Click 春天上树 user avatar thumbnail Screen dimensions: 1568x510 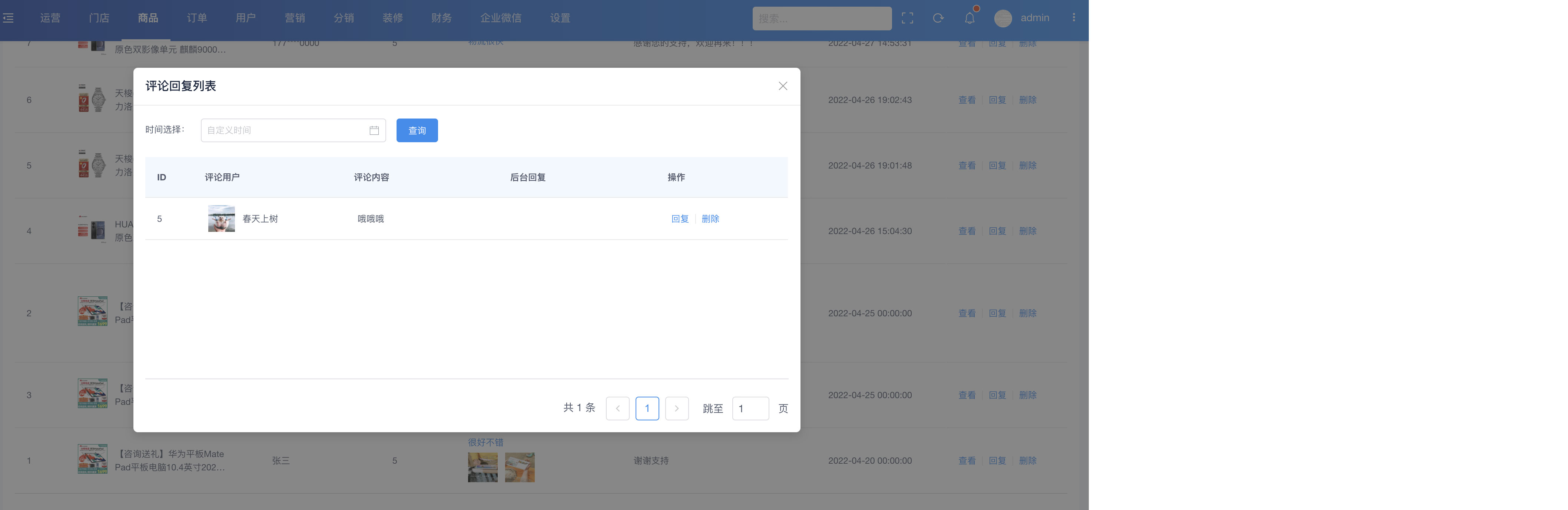coord(221,219)
